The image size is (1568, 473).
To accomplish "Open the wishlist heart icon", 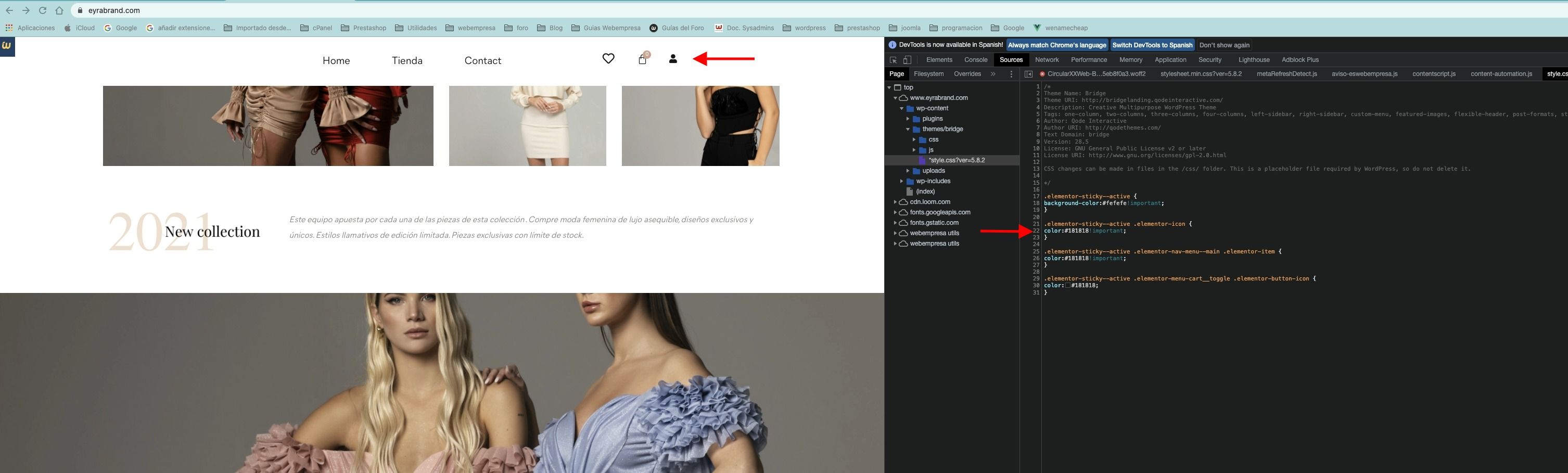I will point(608,58).
